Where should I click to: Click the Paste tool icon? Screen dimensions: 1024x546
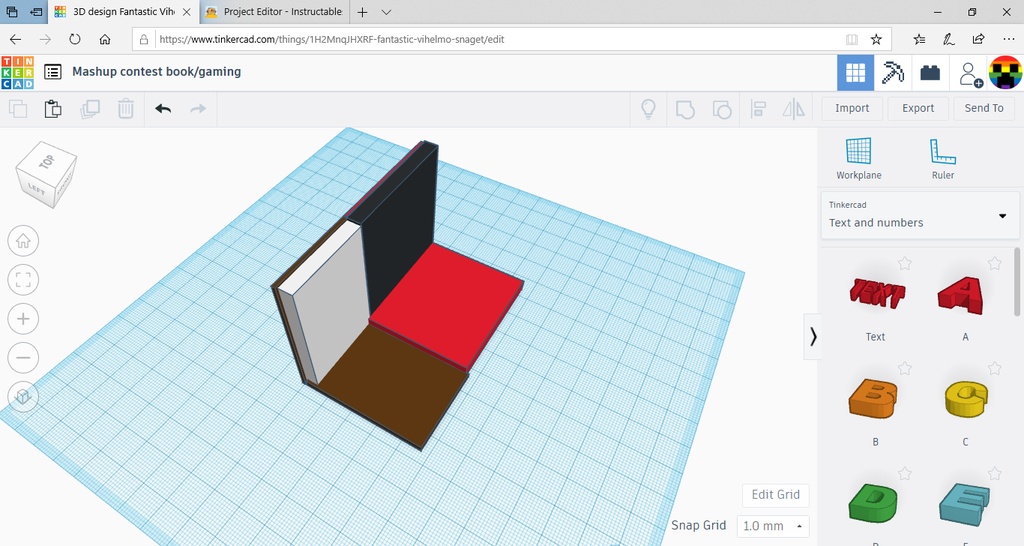[53, 108]
